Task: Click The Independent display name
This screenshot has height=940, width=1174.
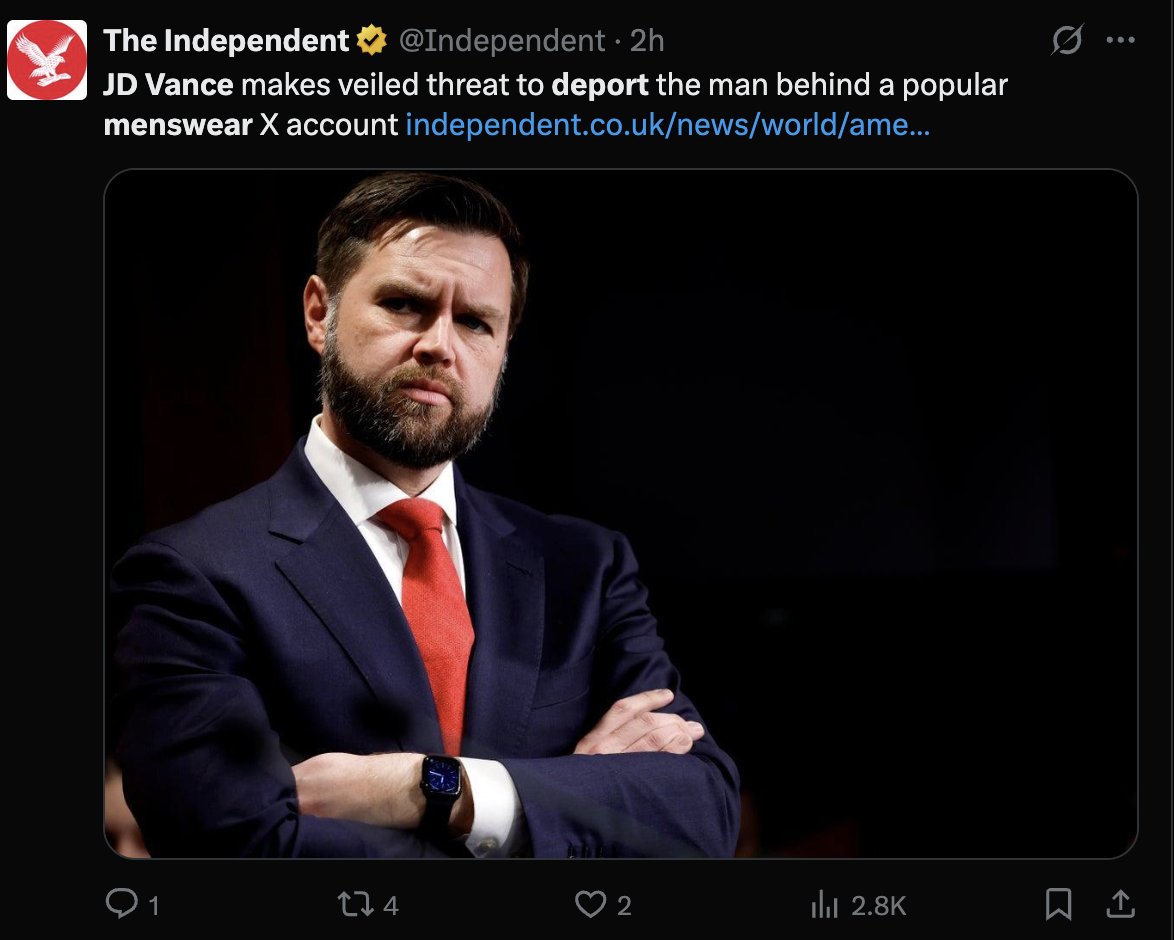Action: pyautogui.click(x=222, y=40)
